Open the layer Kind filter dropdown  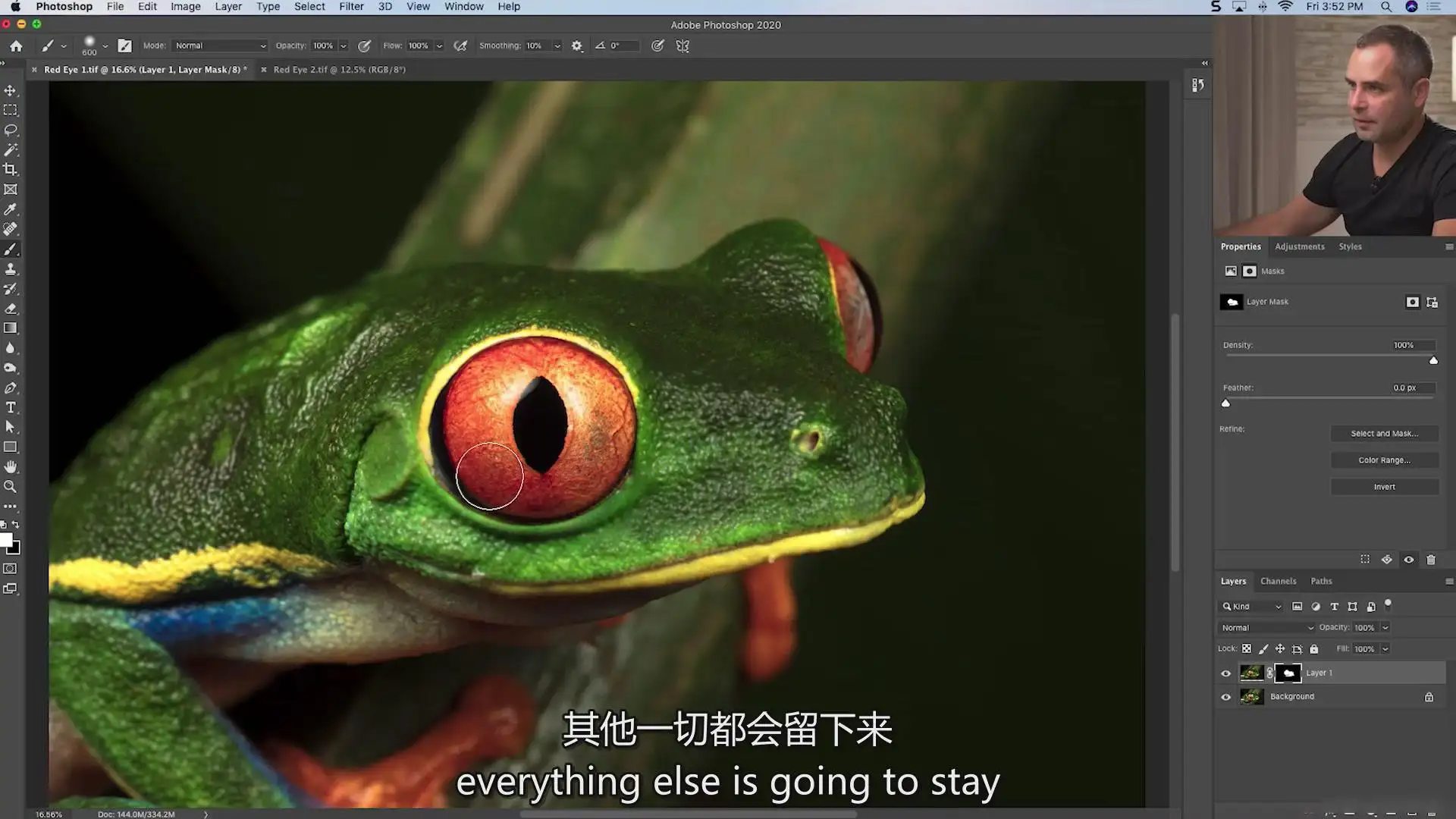[x=1250, y=607]
